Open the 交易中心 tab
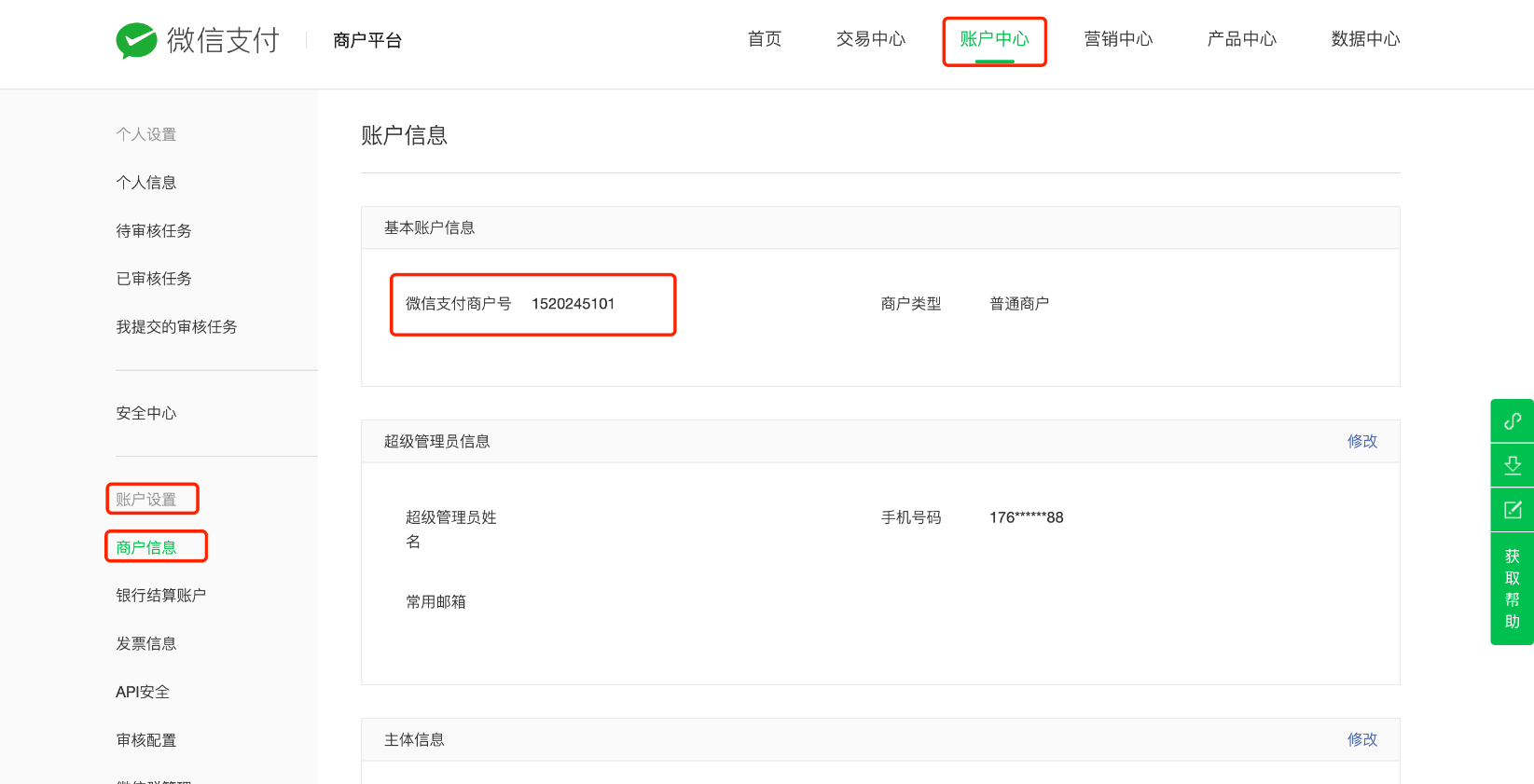 coord(870,39)
